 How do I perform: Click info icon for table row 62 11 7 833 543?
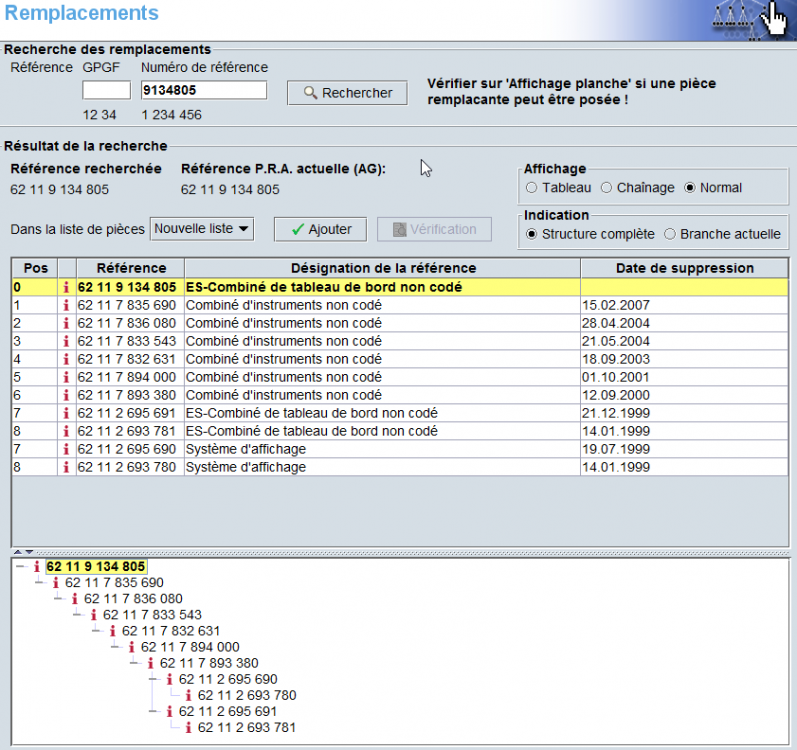66,341
